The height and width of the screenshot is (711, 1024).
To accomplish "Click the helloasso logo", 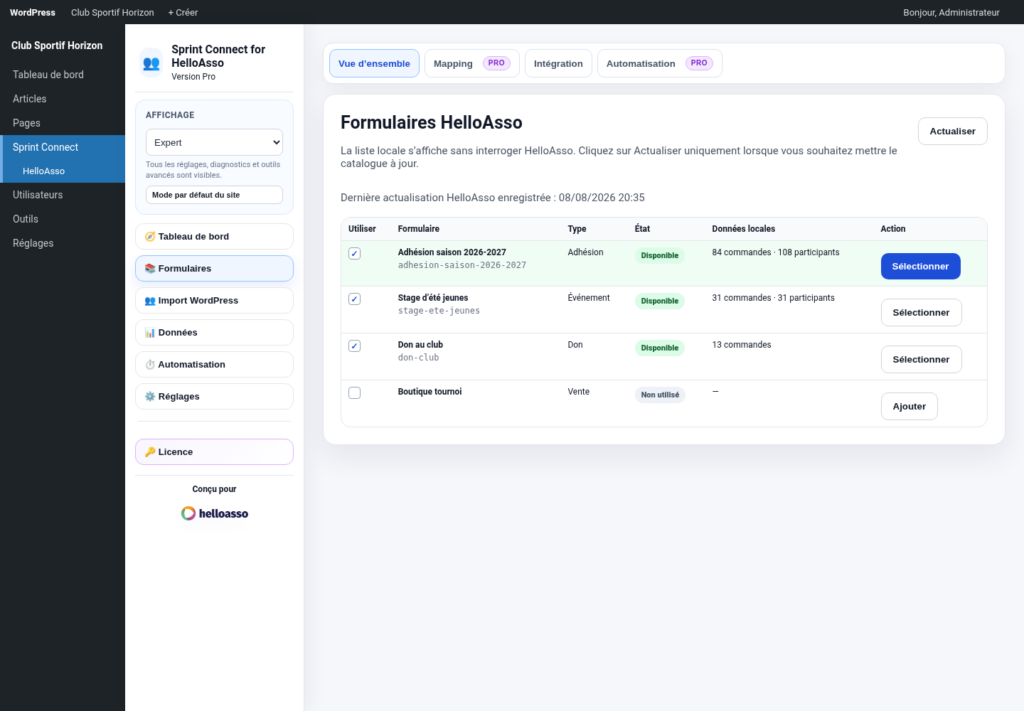I will 214,513.
